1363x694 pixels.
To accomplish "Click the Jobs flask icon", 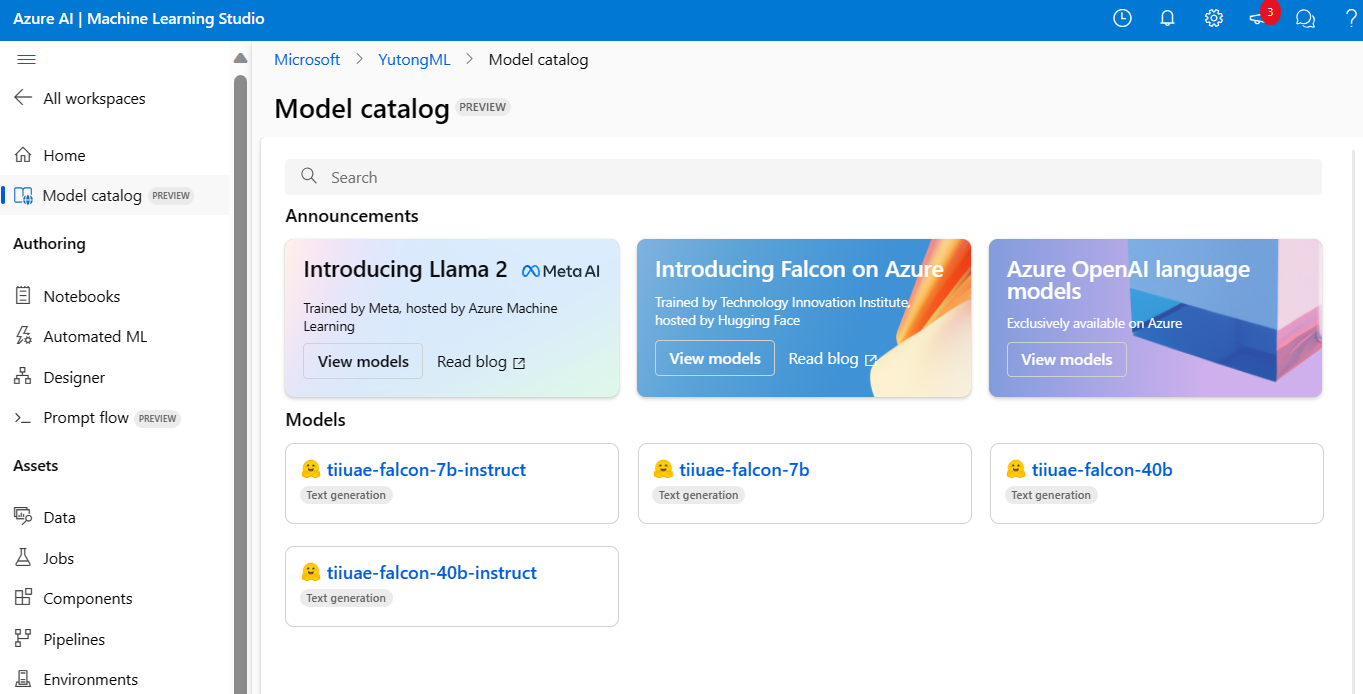I will [x=23, y=558].
